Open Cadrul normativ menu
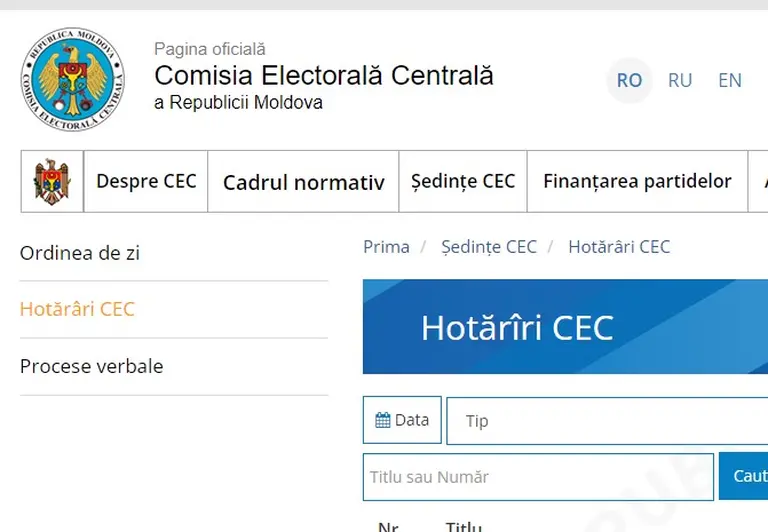This screenshot has height=532, width=768. coord(304,182)
